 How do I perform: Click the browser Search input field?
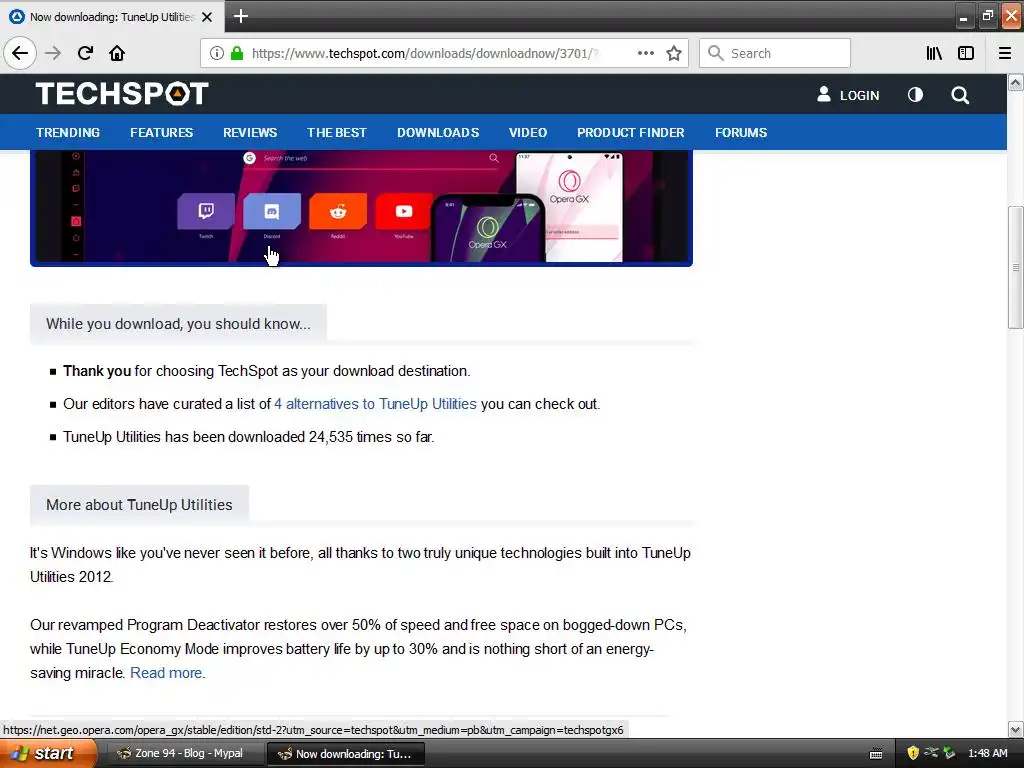[x=775, y=53]
